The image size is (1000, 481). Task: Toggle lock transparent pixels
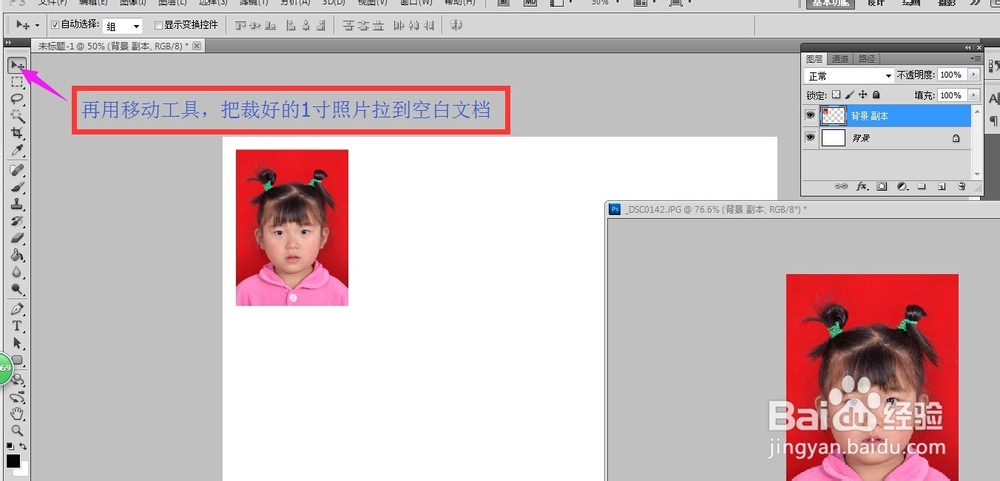click(x=836, y=94)
